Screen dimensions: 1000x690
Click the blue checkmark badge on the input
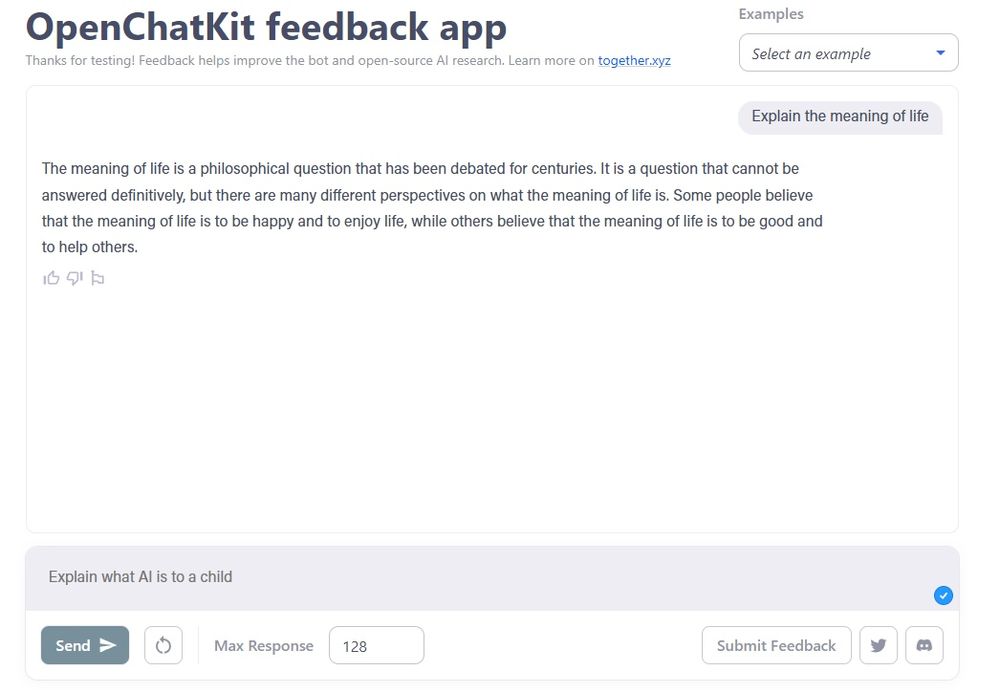point(943,595)
